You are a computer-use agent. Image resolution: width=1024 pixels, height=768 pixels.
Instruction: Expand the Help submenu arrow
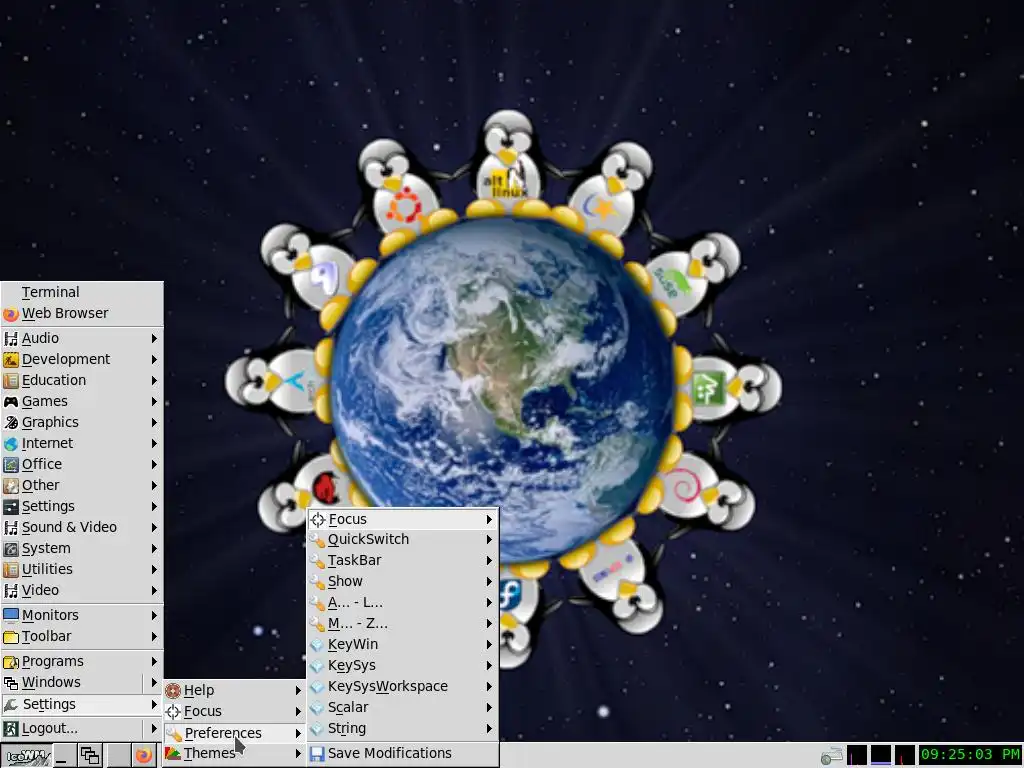pos(298,690)
